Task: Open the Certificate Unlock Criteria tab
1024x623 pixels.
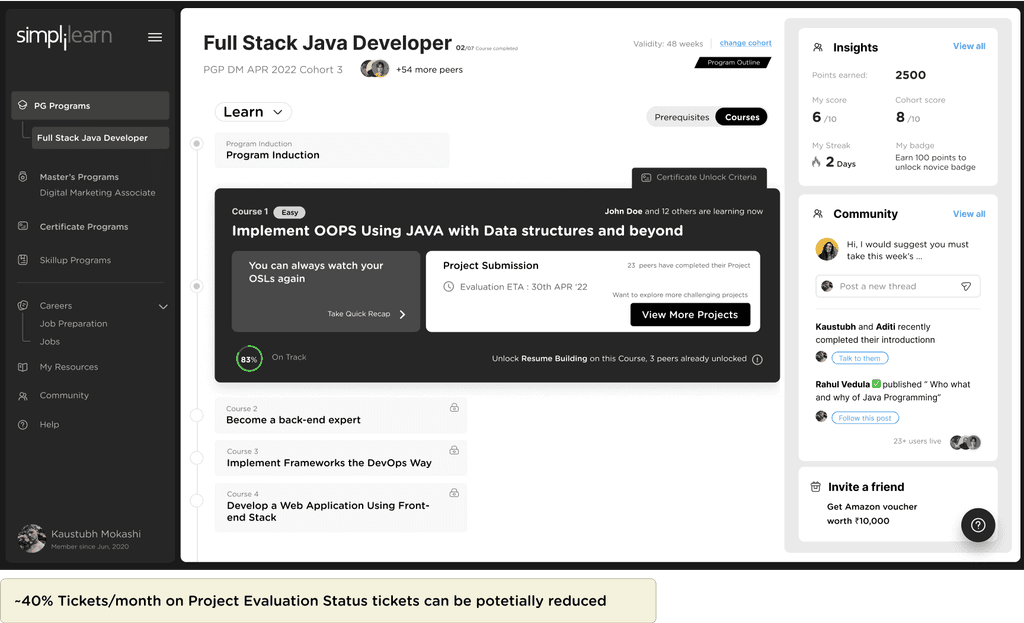Action: coord(699,178)
